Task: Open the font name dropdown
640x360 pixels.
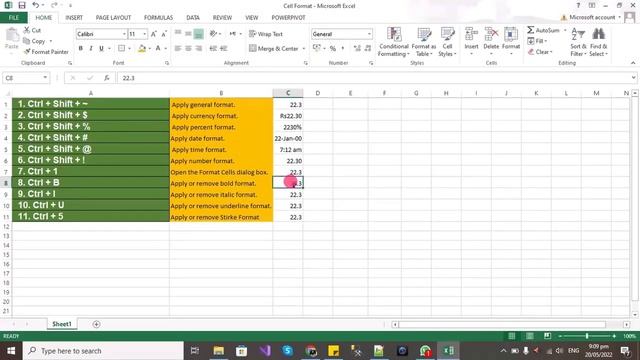Action: click(x=124, y=34)
